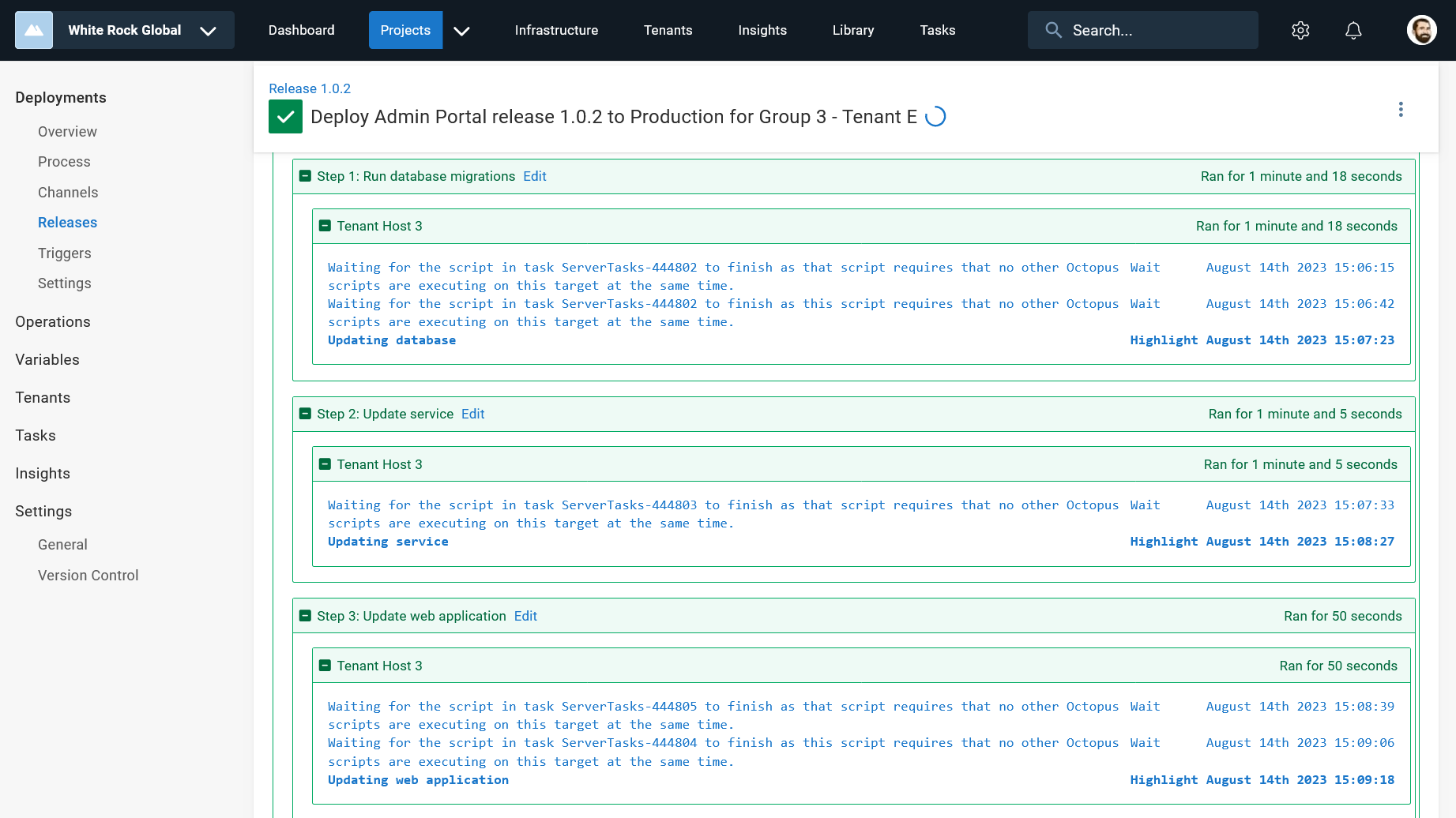Screen dimensions: 1456x818
Task: Open the White Rock Global space switcher
Action: click(208, 30)
